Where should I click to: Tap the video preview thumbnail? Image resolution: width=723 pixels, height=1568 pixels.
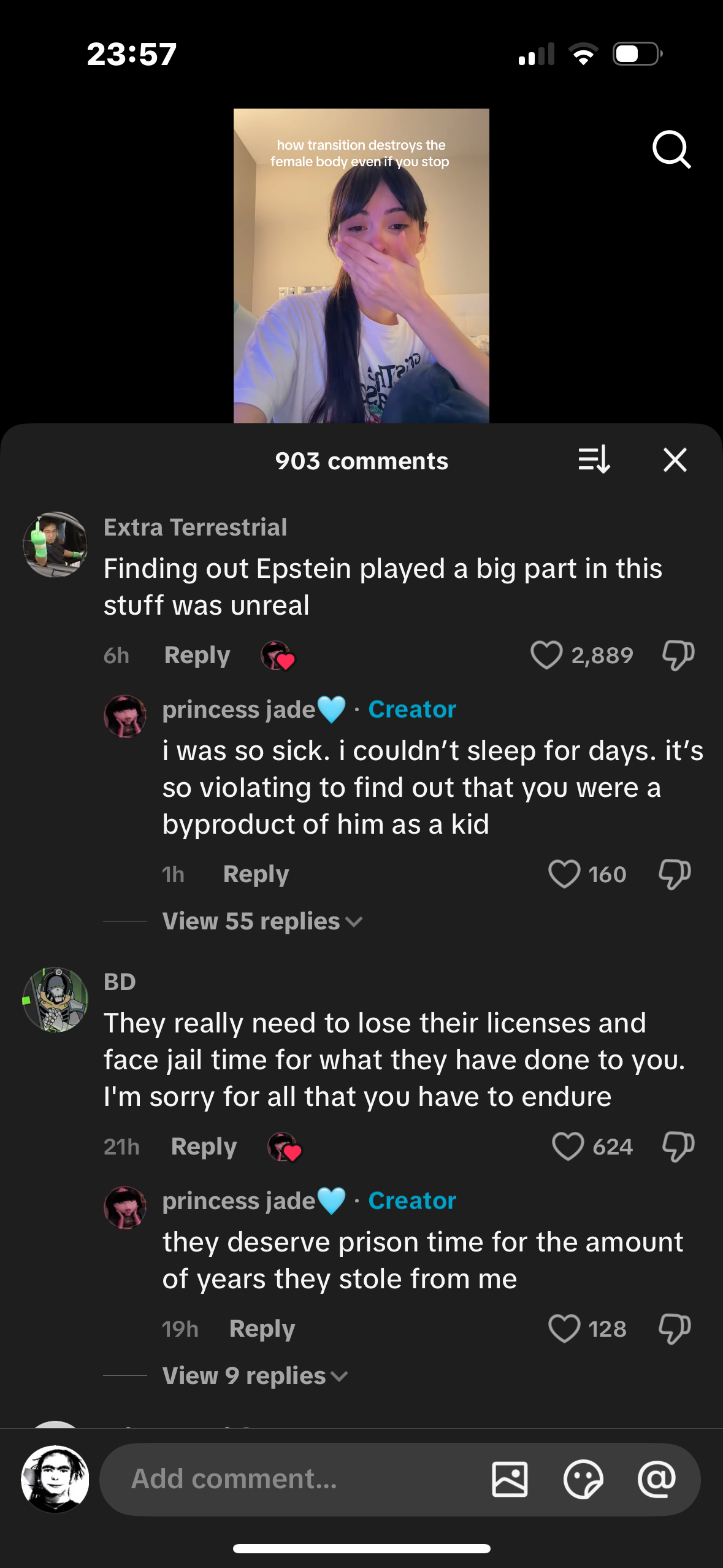click(x=361, y=266)
